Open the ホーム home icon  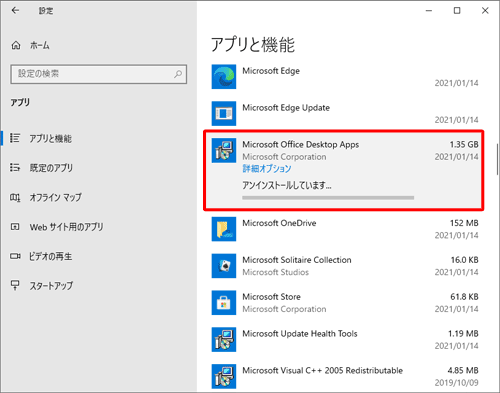pos(16,45)
